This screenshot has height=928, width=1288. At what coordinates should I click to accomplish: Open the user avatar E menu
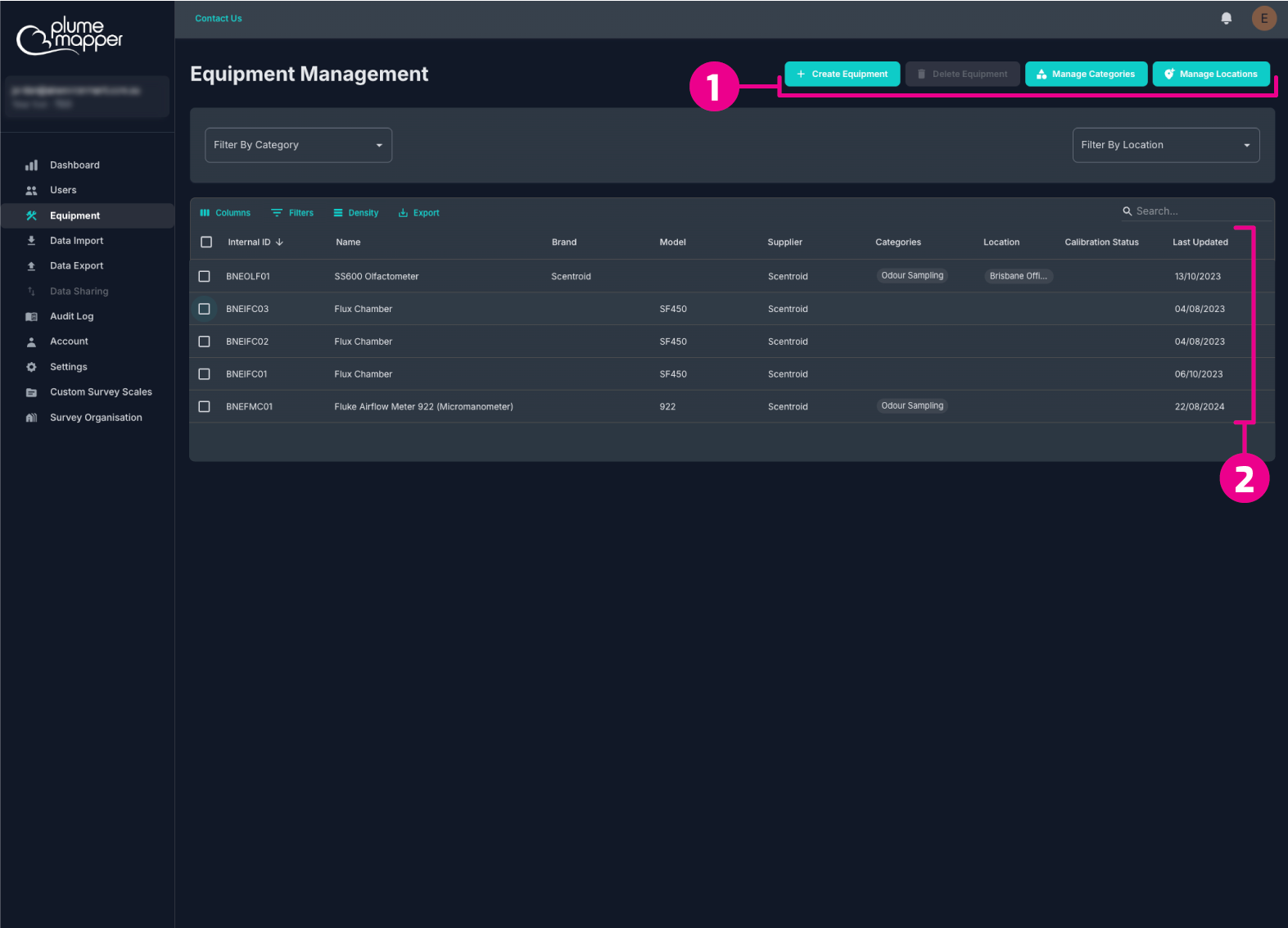(1263, 18)
